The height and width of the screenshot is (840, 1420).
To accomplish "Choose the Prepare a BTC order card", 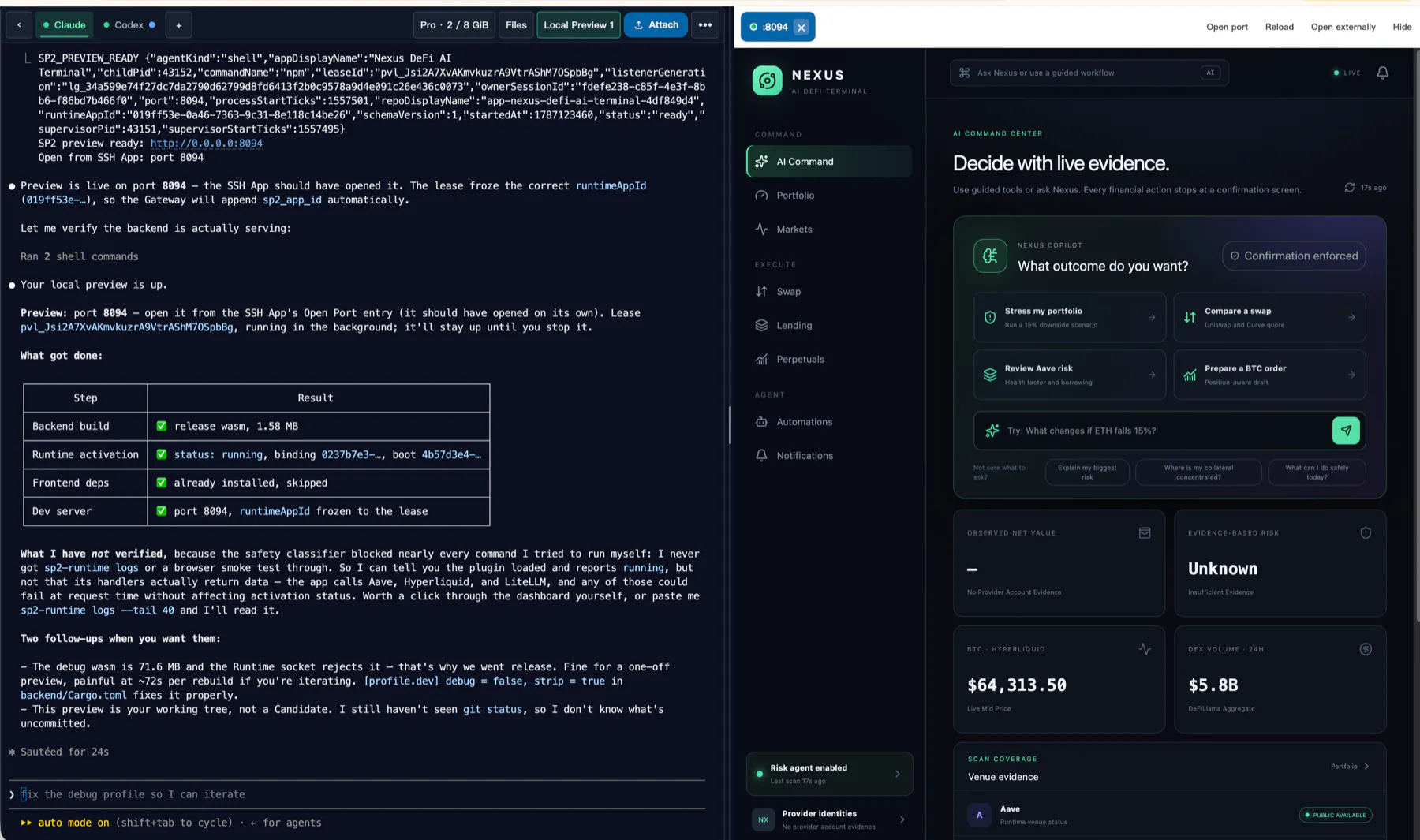I will click(1269, 375).
